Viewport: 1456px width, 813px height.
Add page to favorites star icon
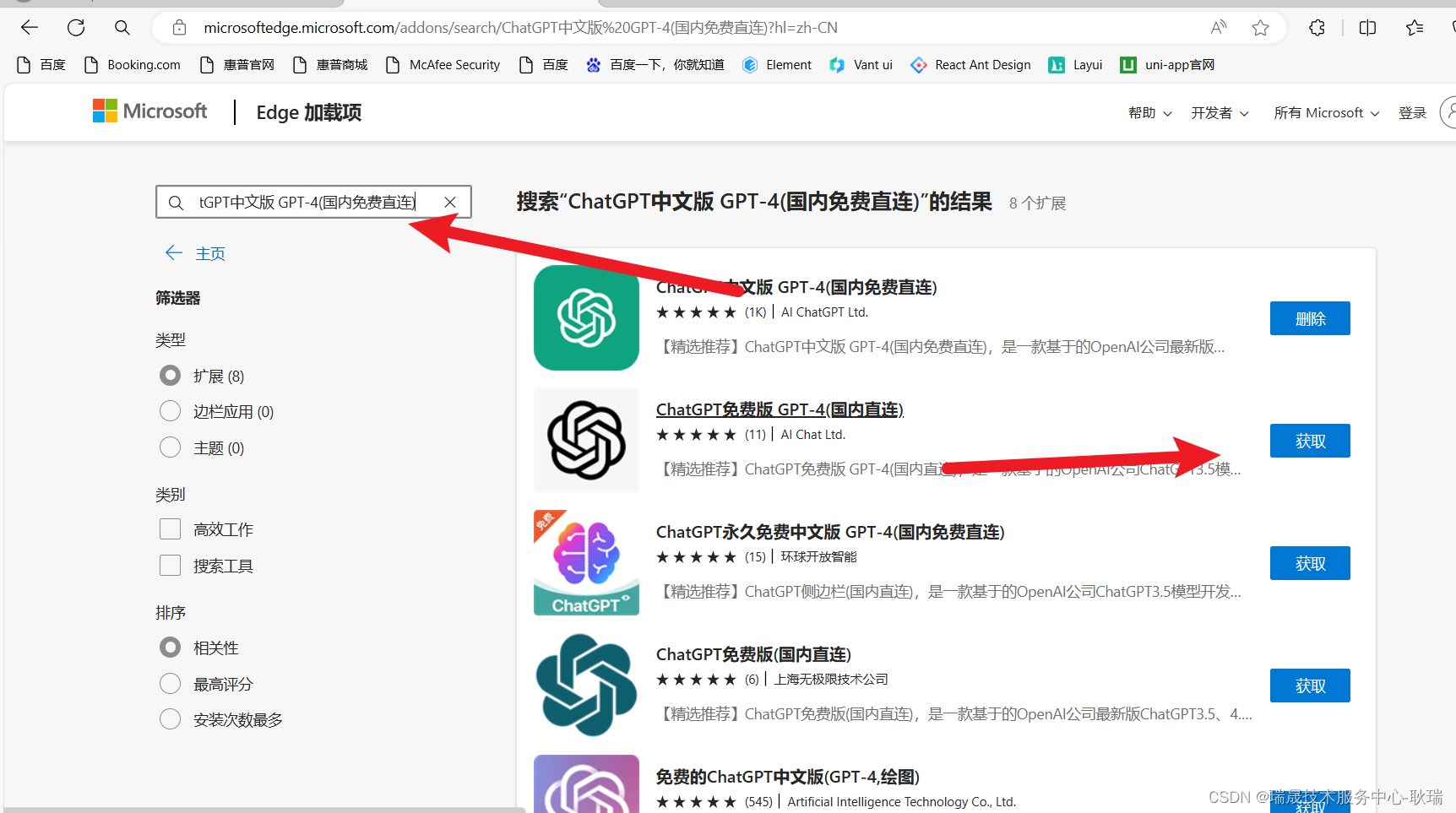click(1260, 28)
